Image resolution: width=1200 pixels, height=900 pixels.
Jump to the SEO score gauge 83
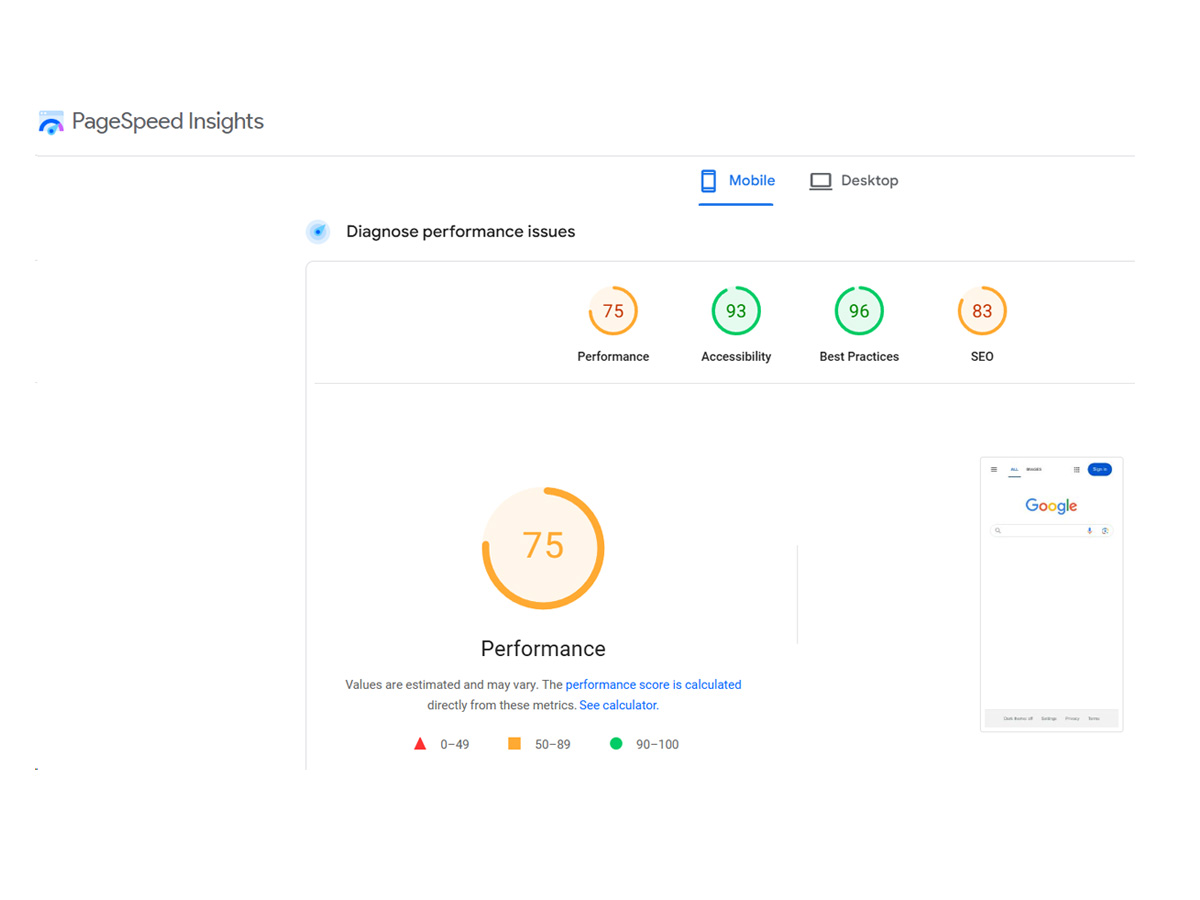pyautogui.click(x=982, y=311)
